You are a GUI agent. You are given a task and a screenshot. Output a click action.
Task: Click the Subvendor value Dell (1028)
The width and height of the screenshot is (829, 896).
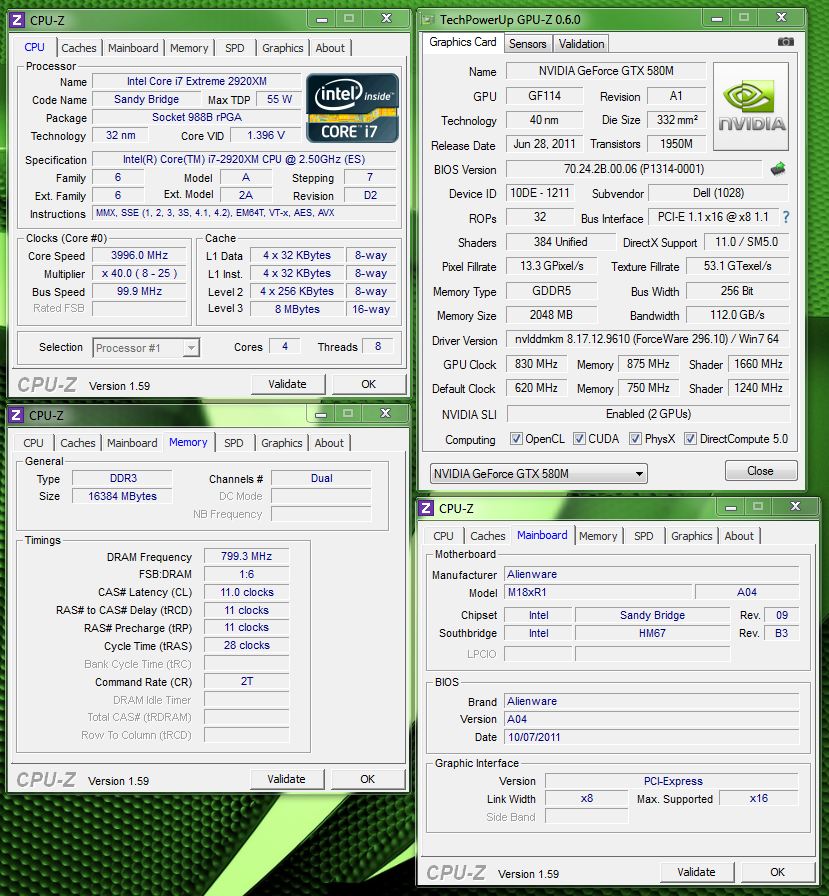tap(719, 193)
